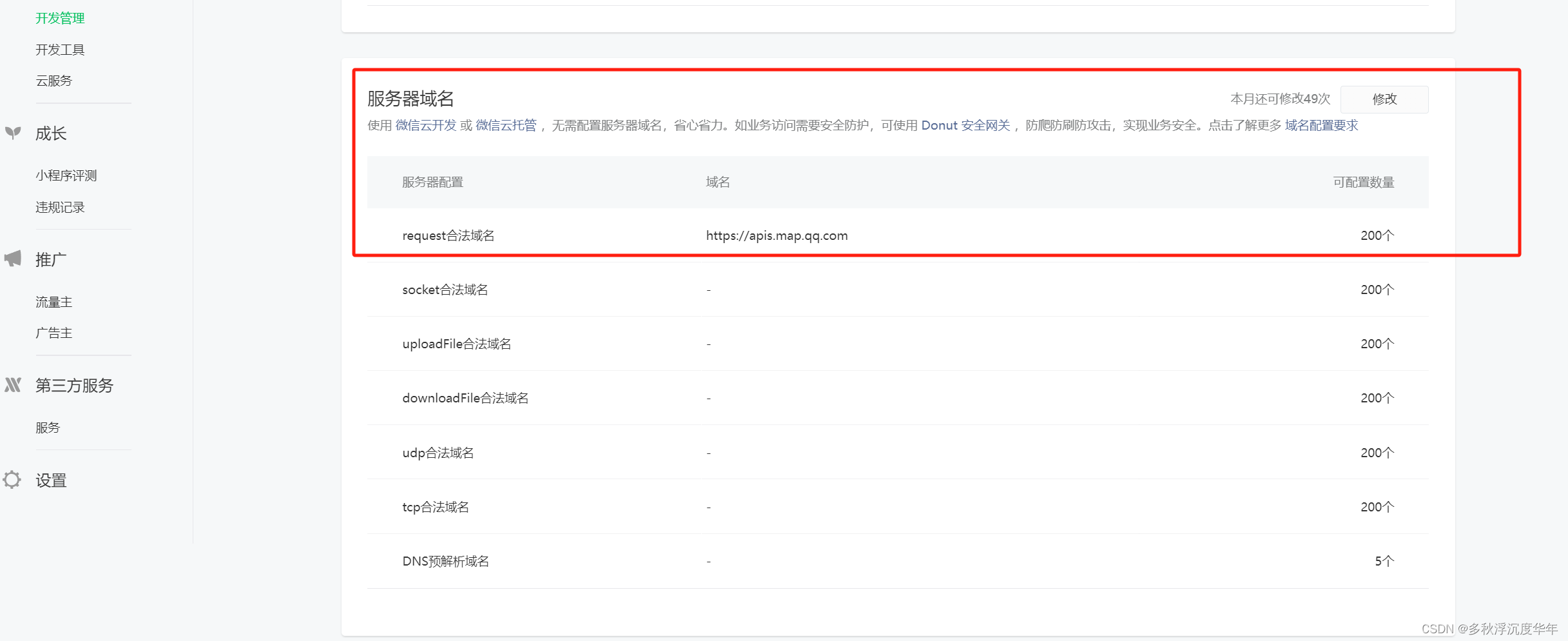Click 200个 quota in the request合法域名 row

click(x=1377, y=235)
